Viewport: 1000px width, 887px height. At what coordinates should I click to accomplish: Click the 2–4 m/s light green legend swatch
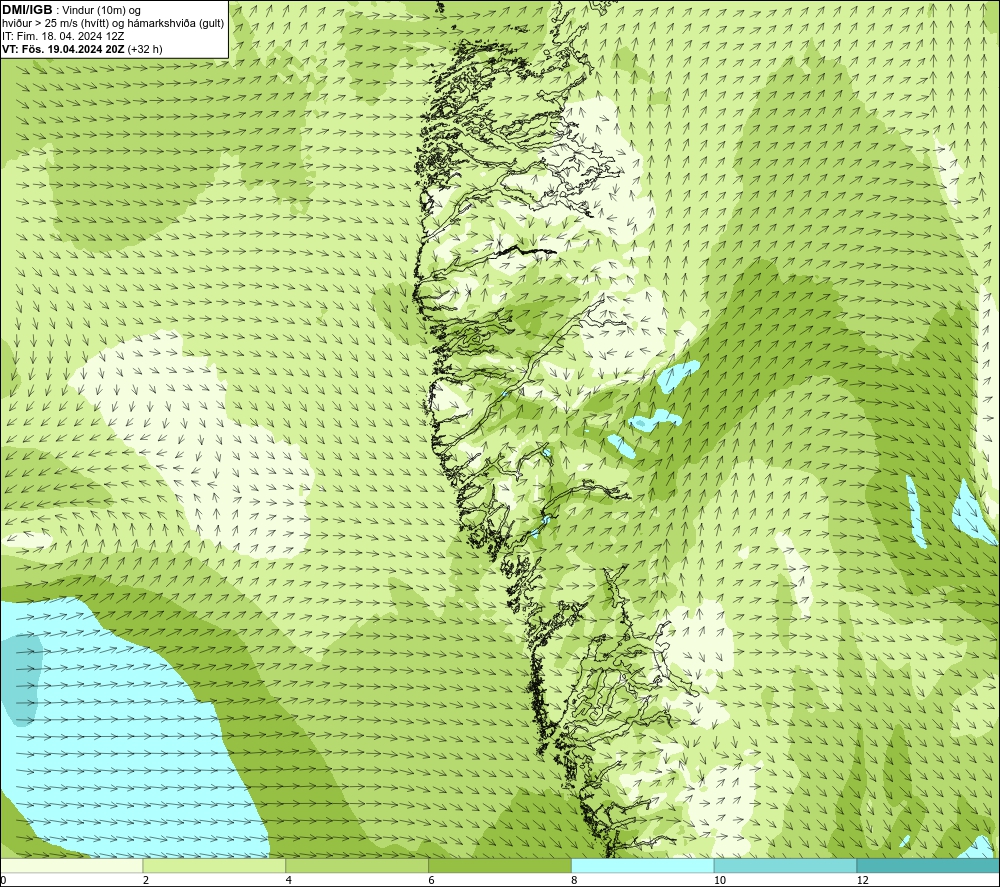[x=214, y=866]
